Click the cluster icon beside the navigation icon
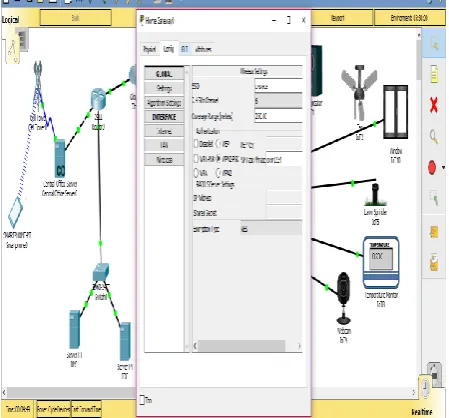This screenshot has height=418, width=449. pos(23,40)
